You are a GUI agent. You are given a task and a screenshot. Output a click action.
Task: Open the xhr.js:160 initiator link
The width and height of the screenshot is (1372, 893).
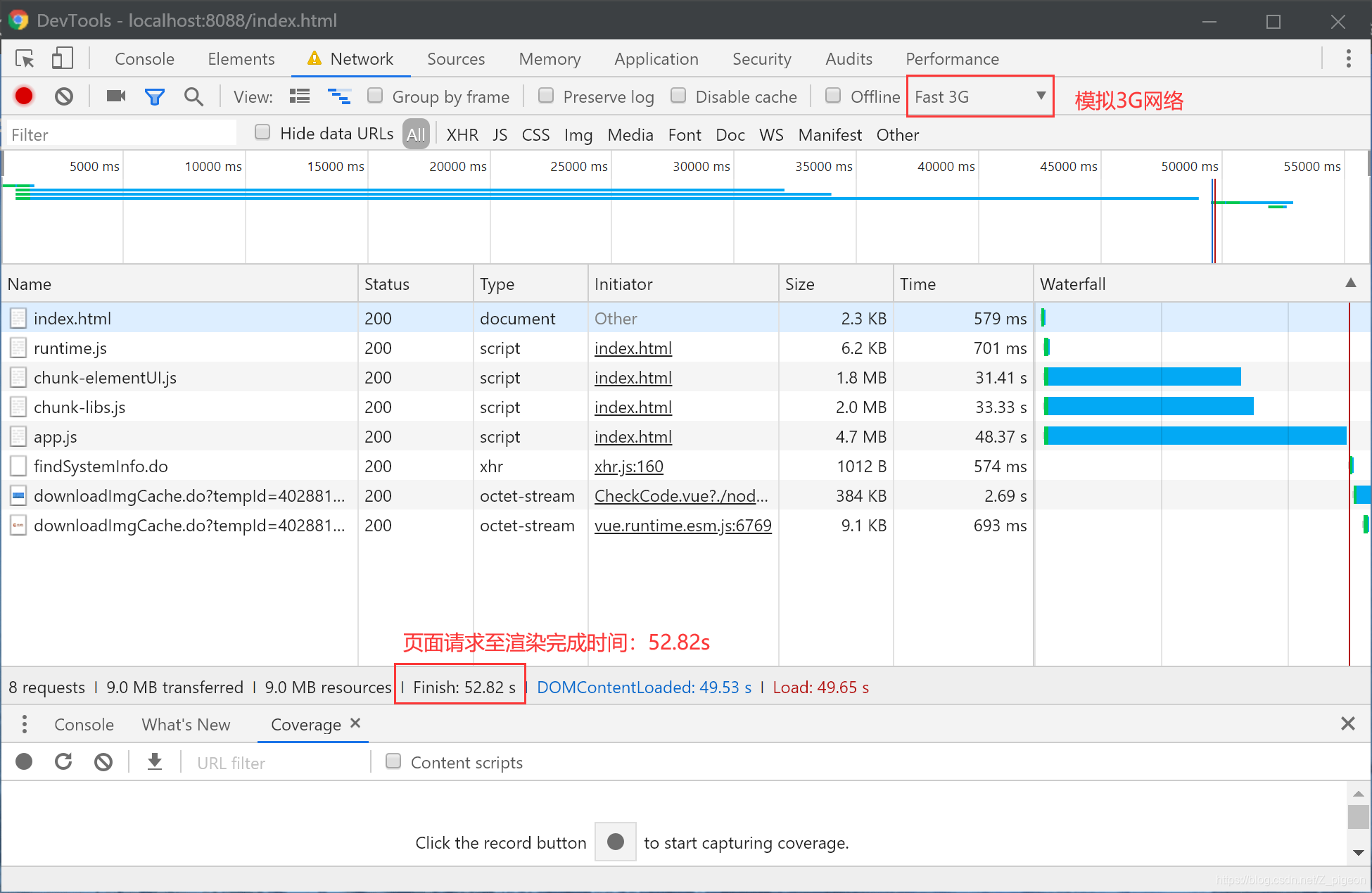point(628,467)
